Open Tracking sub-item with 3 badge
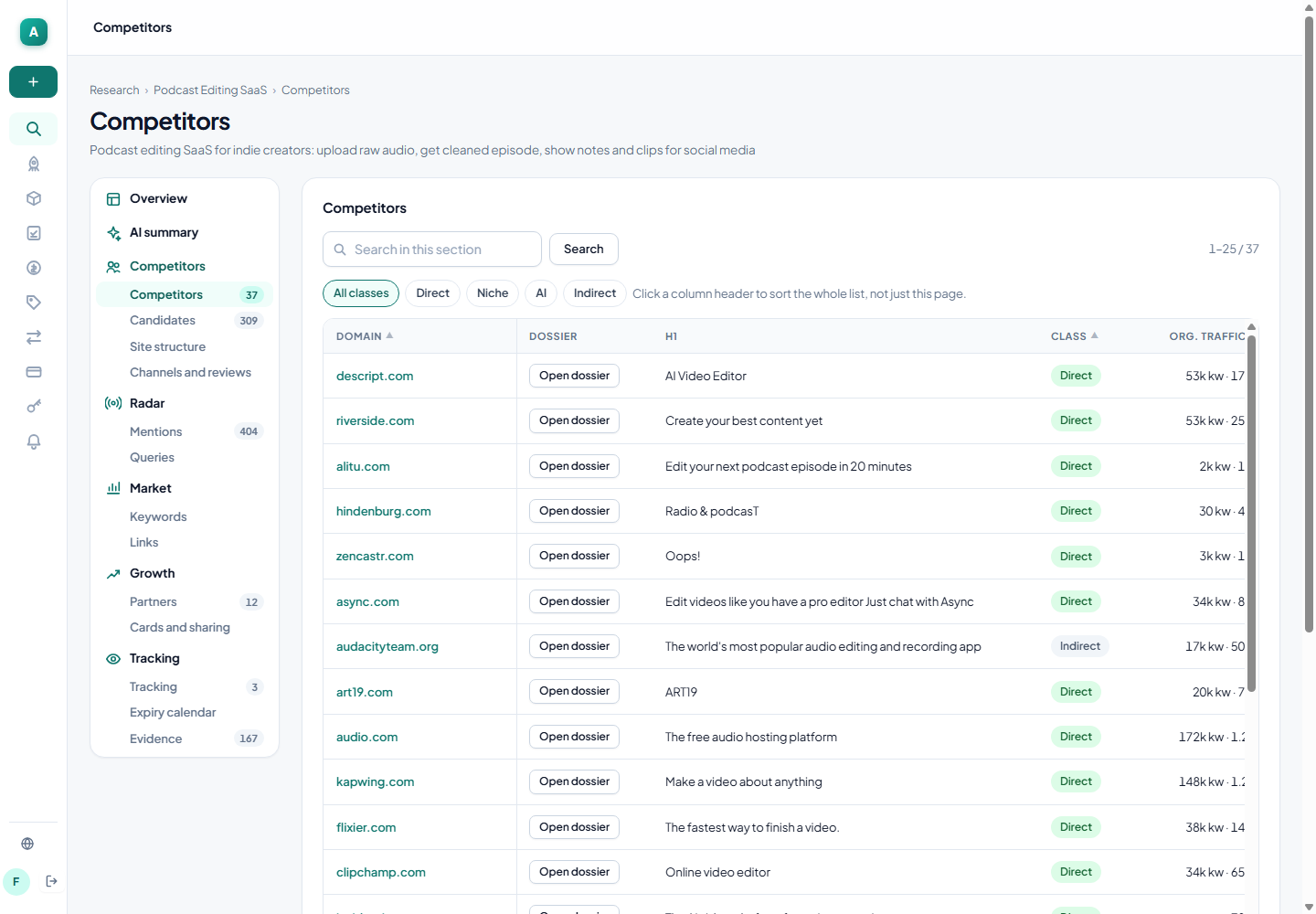Screen dimensions: 1316x914 (x=185, y=686)
